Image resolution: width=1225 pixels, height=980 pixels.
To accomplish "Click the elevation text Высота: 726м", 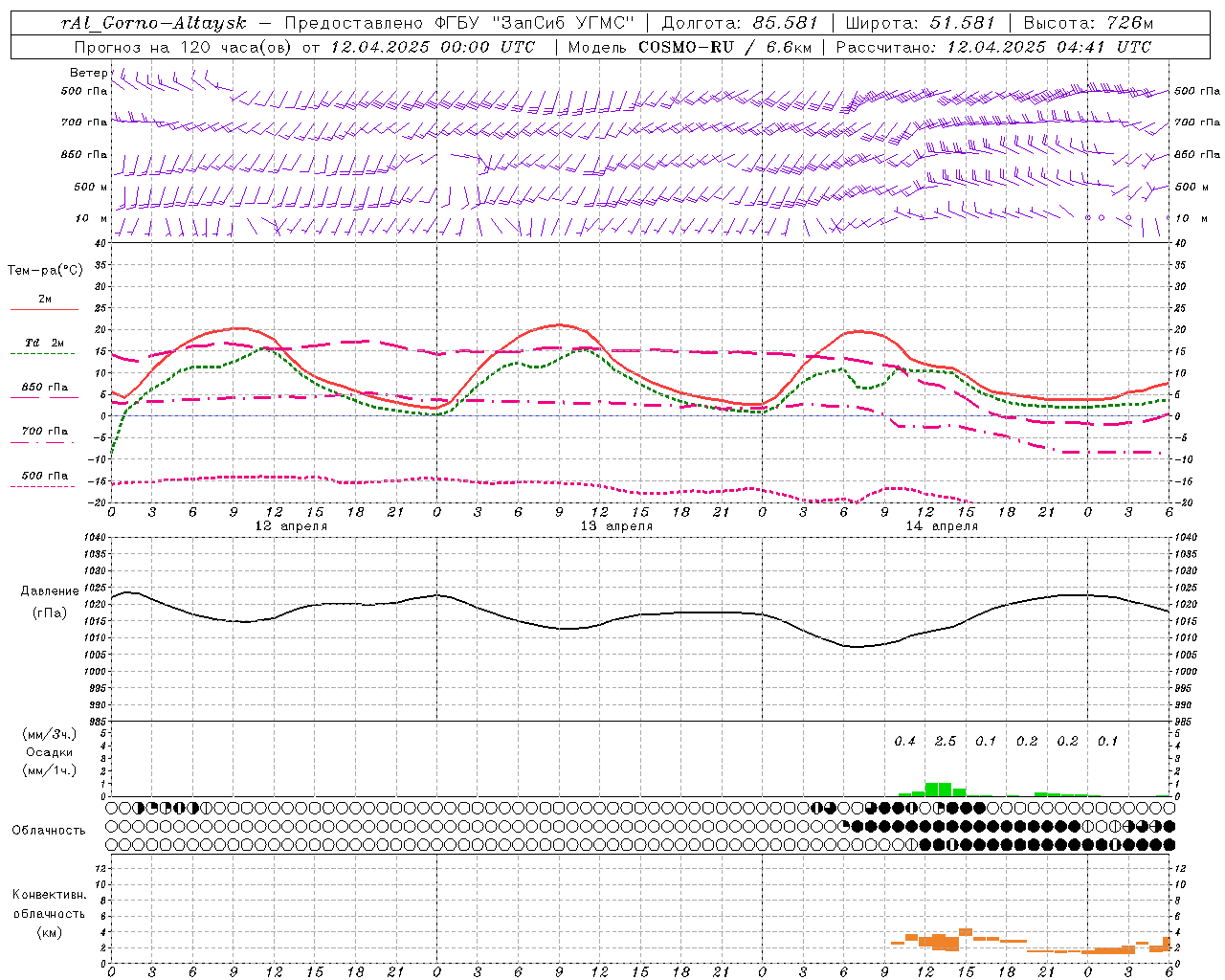I will coord(1088,23).
